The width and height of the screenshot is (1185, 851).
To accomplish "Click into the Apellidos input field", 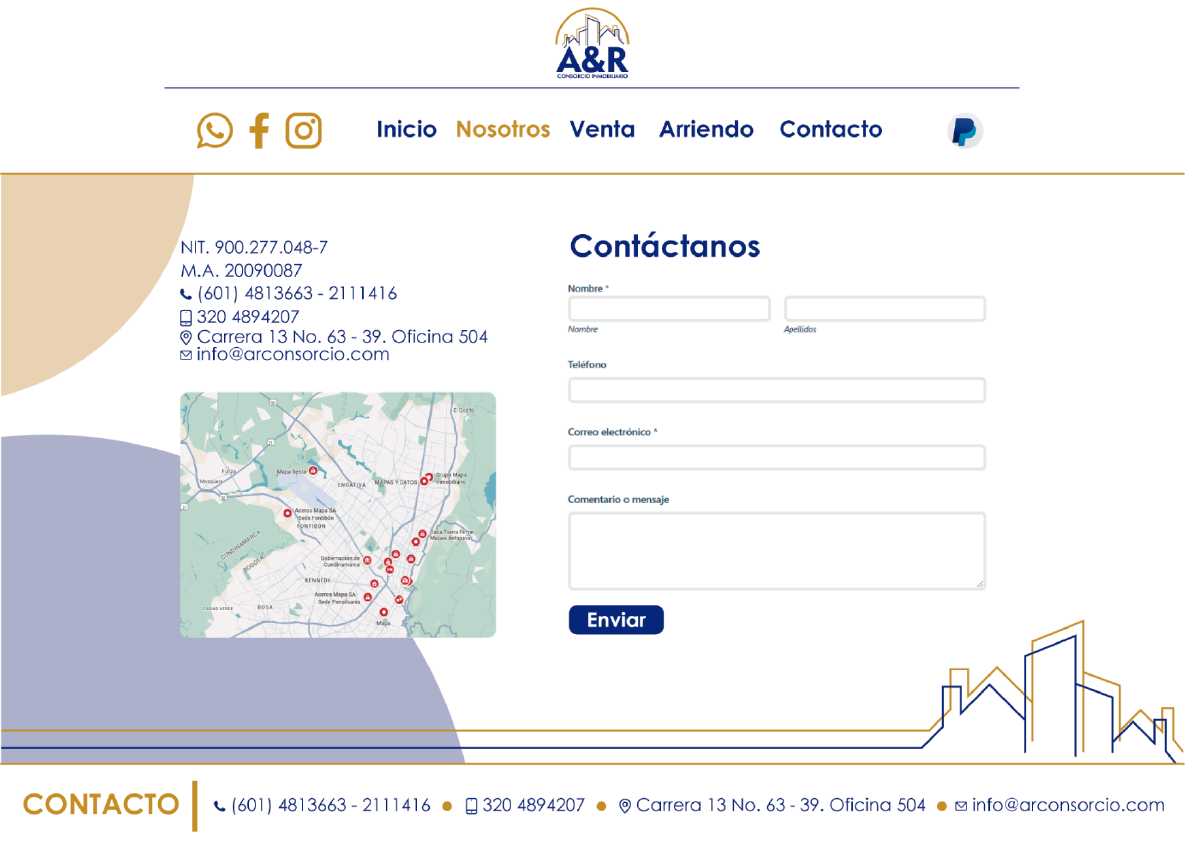I will coord(885,309).
